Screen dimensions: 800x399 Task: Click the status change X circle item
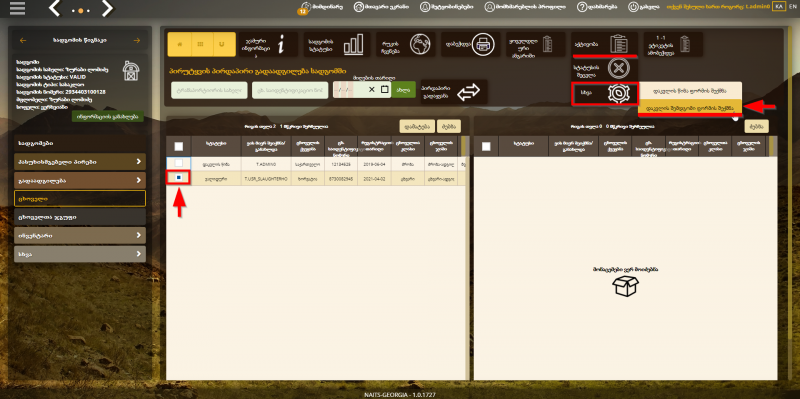point(605,68)
